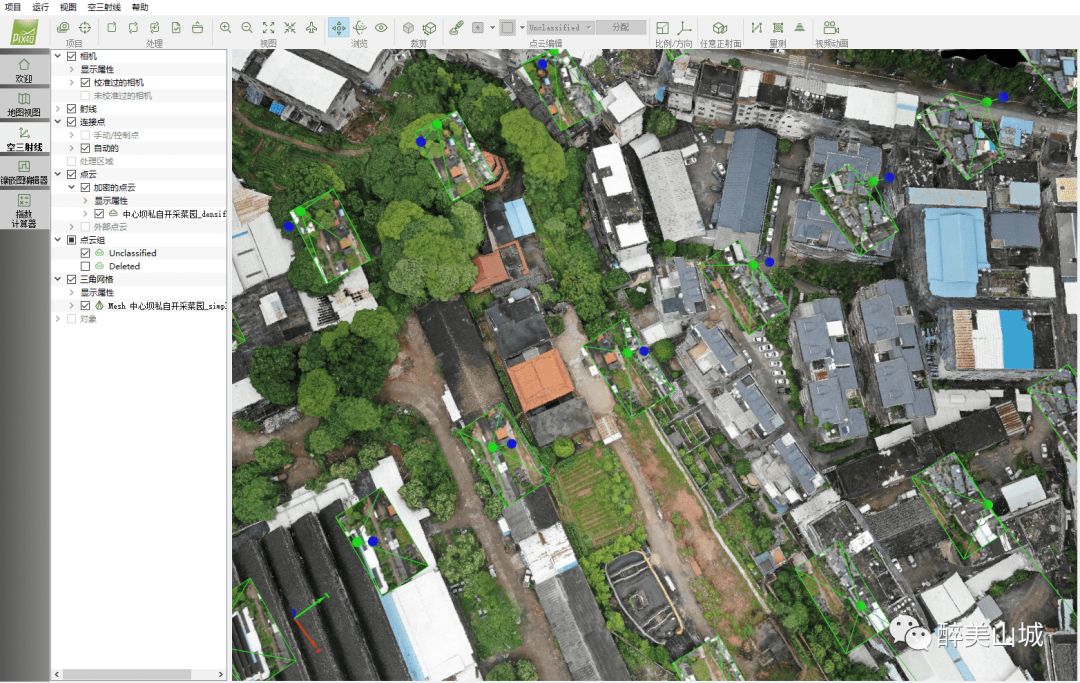Enable the Deleted point group checkbox
The image size is (1080, 683).
tap(85, 266)
